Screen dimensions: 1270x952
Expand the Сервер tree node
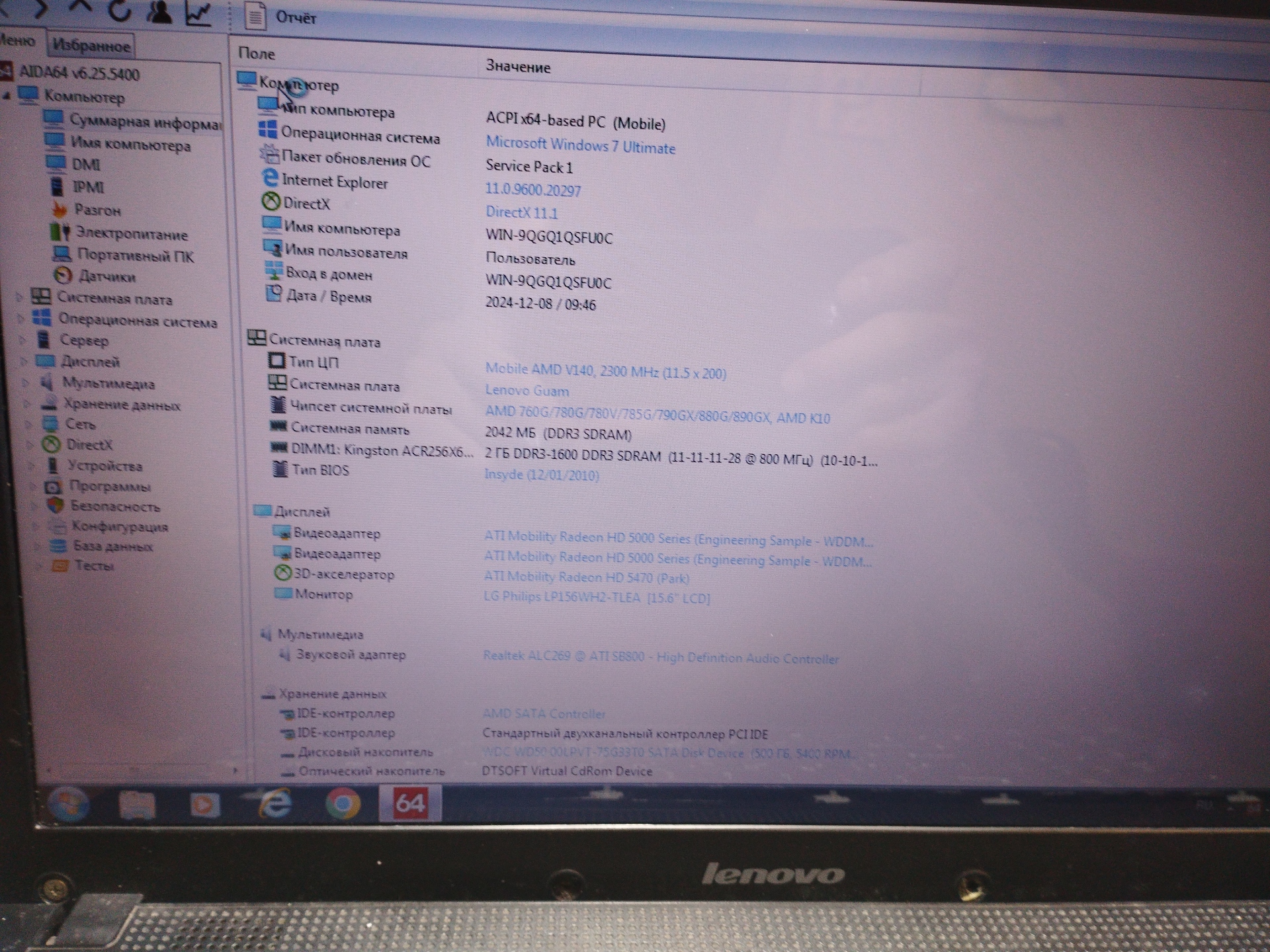[x=22, y=340]
